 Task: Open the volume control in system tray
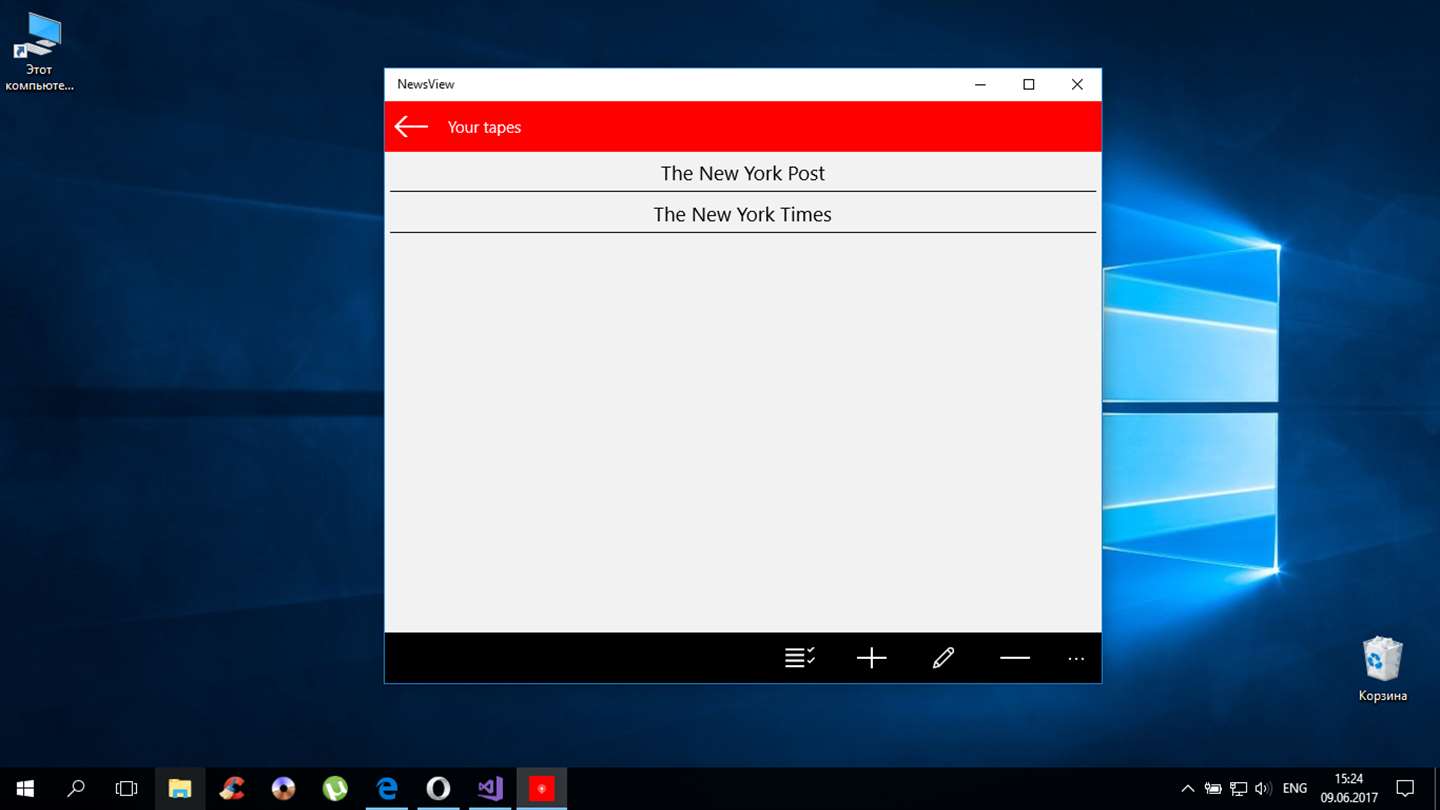[x=1263, y=788]
